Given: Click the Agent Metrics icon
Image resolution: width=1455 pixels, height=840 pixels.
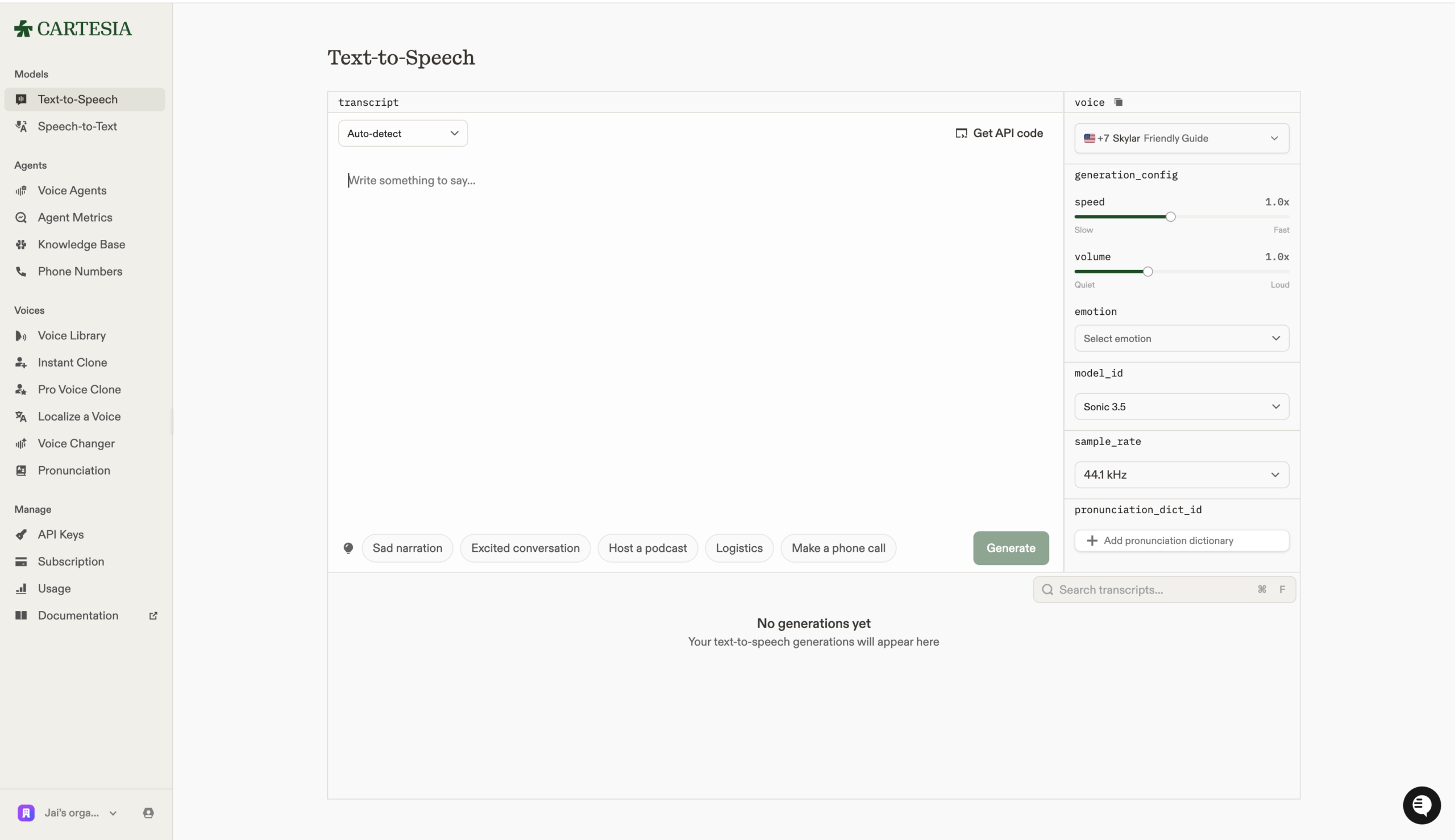Looking at the screenshot, I should click(22, 218).
